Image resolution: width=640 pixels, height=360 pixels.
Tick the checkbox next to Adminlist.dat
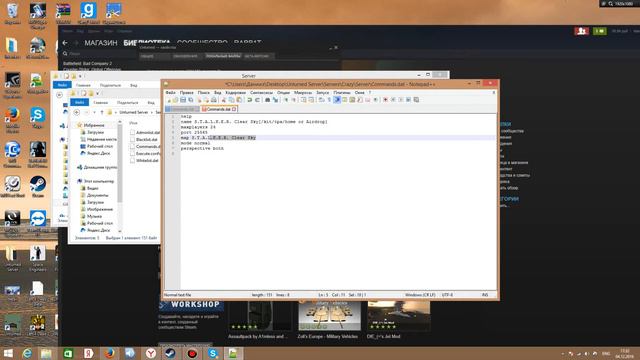[132, 132]
